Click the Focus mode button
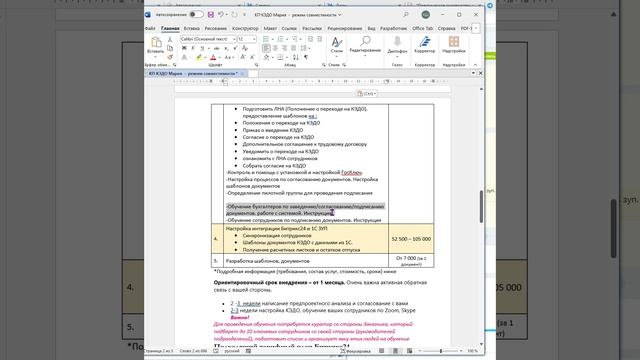This screenshot has height=360, width=640. (356, 351)
